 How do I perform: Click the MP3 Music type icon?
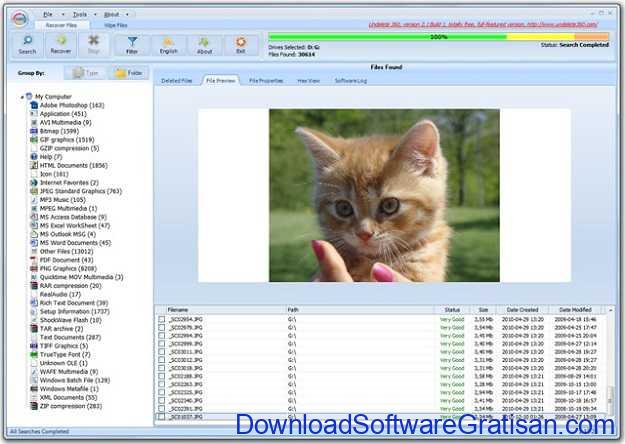point(34,200)
